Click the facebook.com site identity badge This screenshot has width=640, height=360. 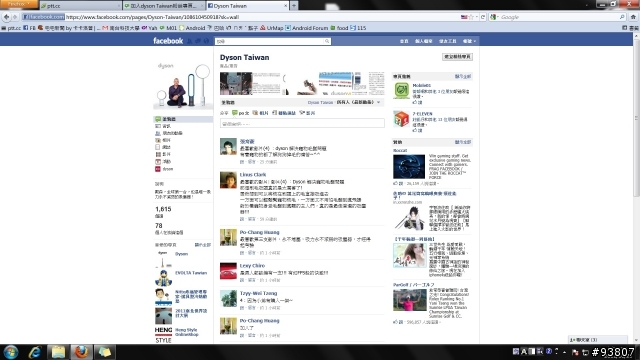point(44,17)
